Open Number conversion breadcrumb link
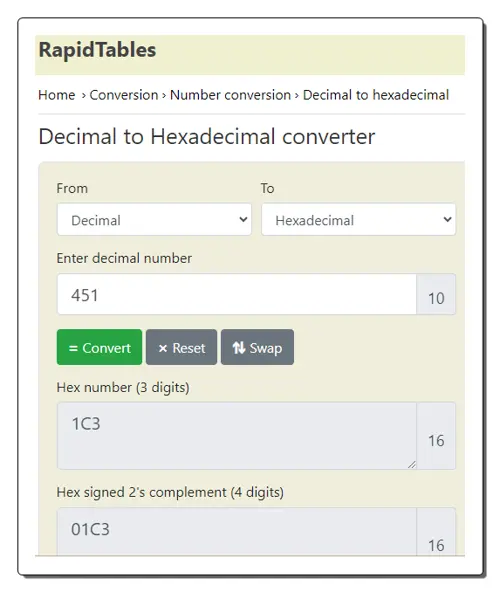This screenshot has height=592, width=500. coord(230,95)
